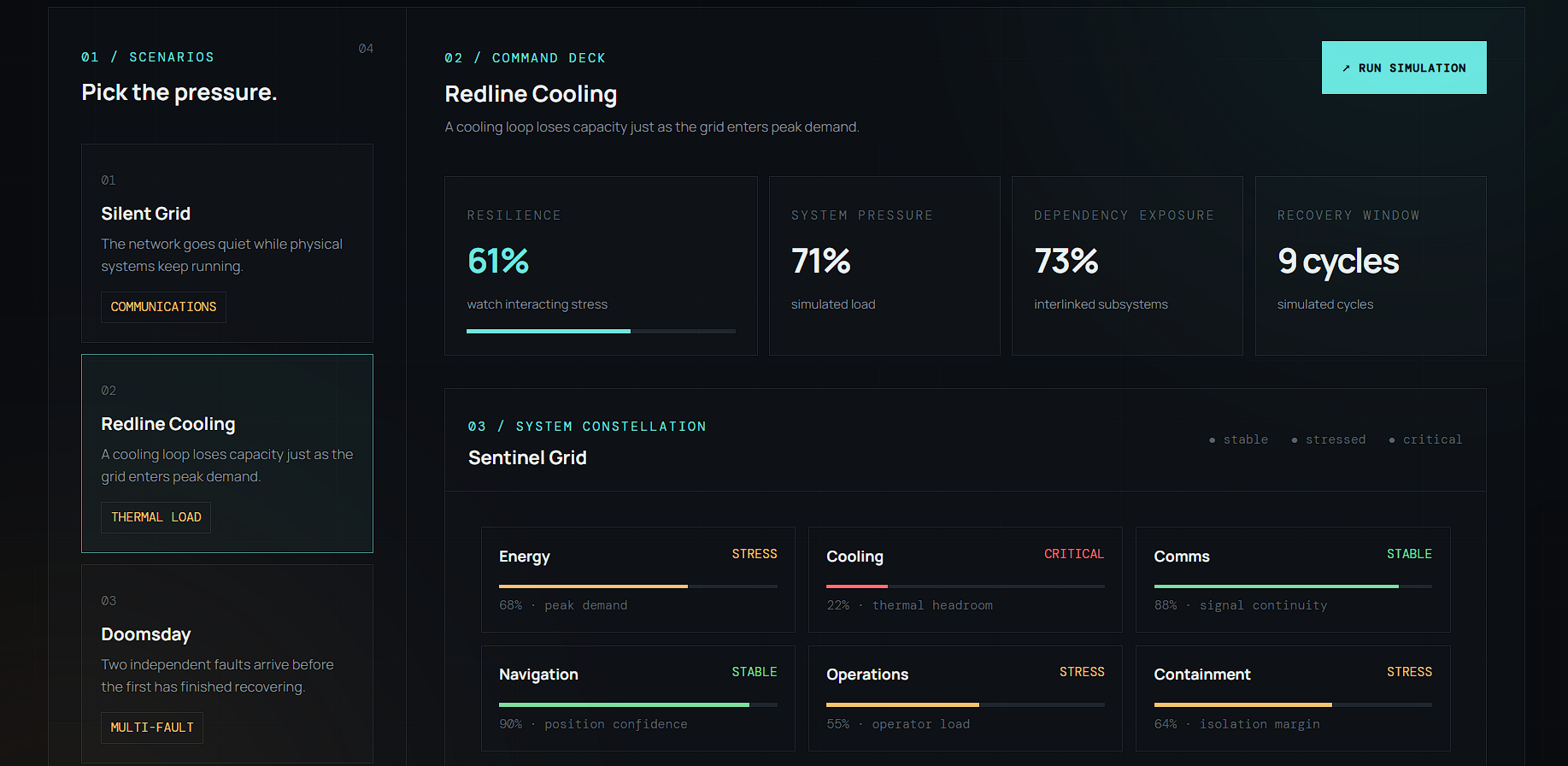Open the System Pressure 71% card
Screen dimensions: 1568x766
click(x=884, y=266)
